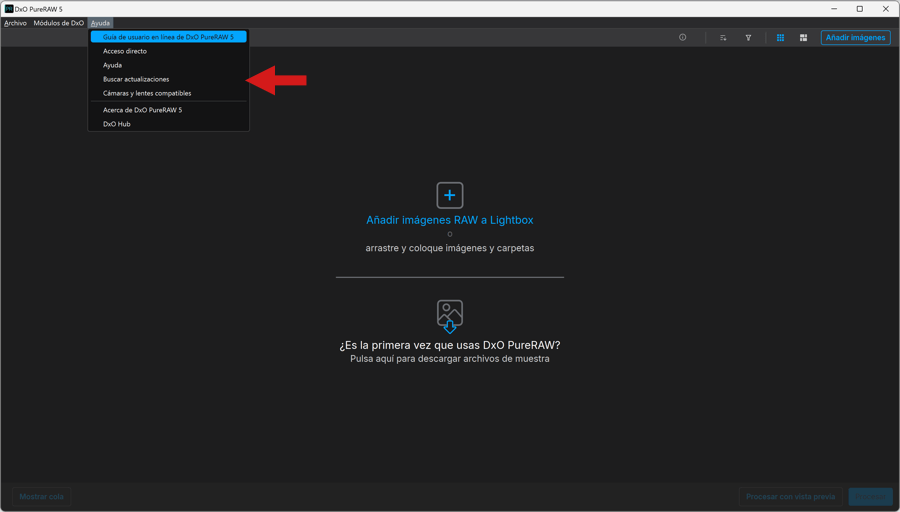The image size is (900, 512).
Task: Click the ¿Es la primera vez que usas DxO PureRAW? text
Action: tap(449, 345)
